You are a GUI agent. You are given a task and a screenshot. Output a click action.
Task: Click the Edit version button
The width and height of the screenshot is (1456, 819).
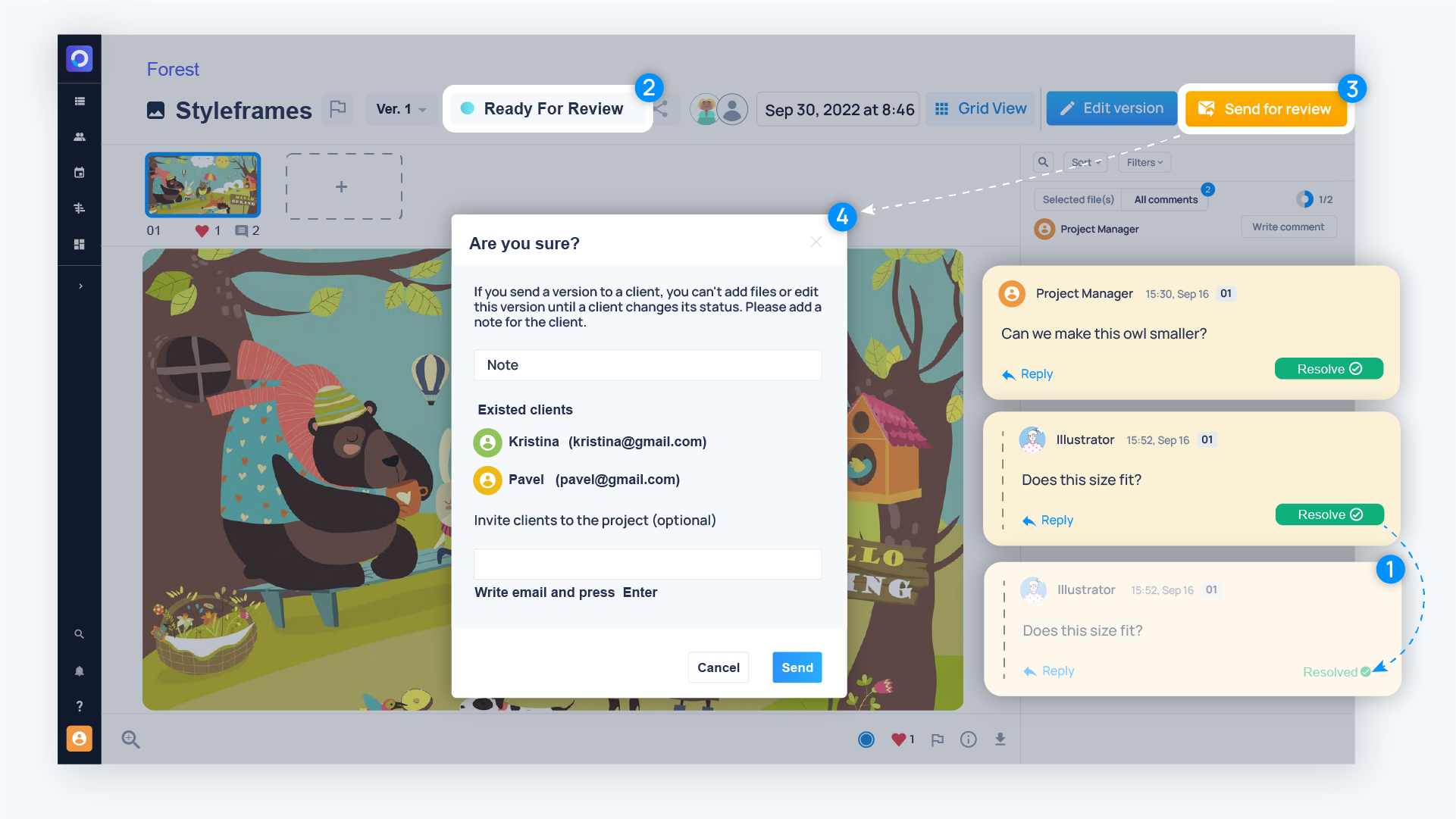(x=1113, y=108)
